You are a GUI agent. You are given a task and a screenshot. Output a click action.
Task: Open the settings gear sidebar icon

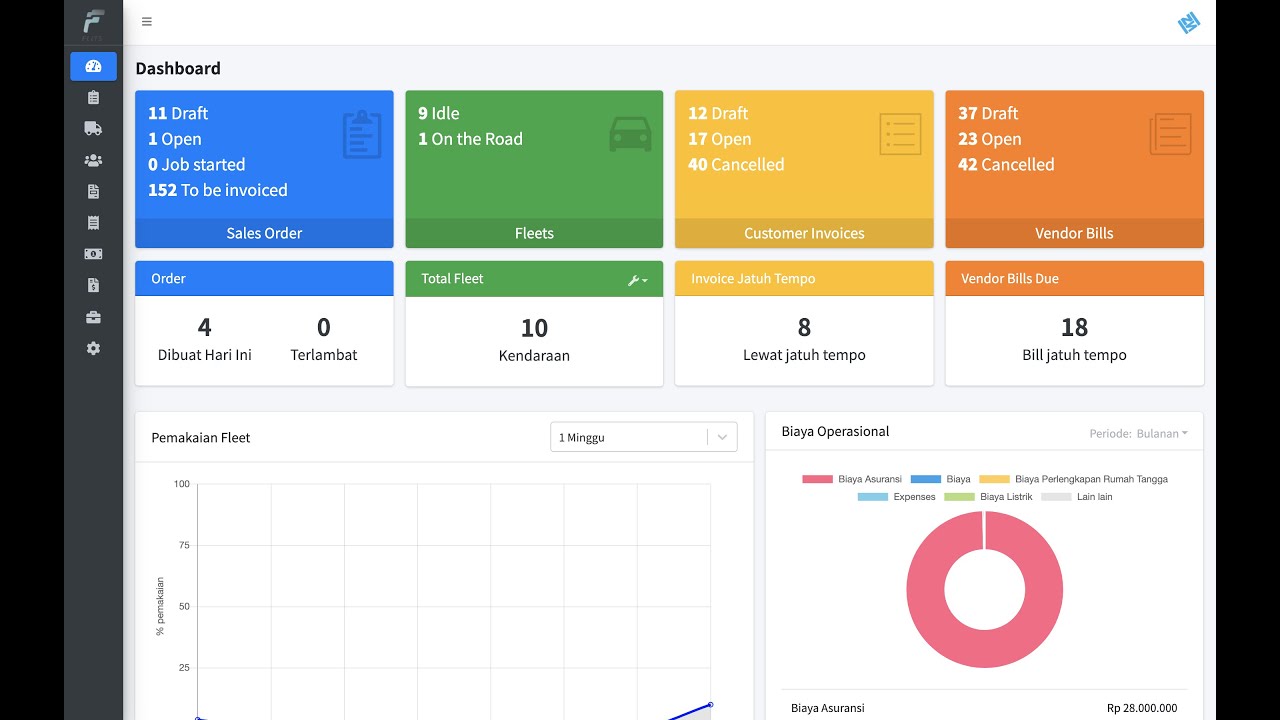[x=93, y=348]
